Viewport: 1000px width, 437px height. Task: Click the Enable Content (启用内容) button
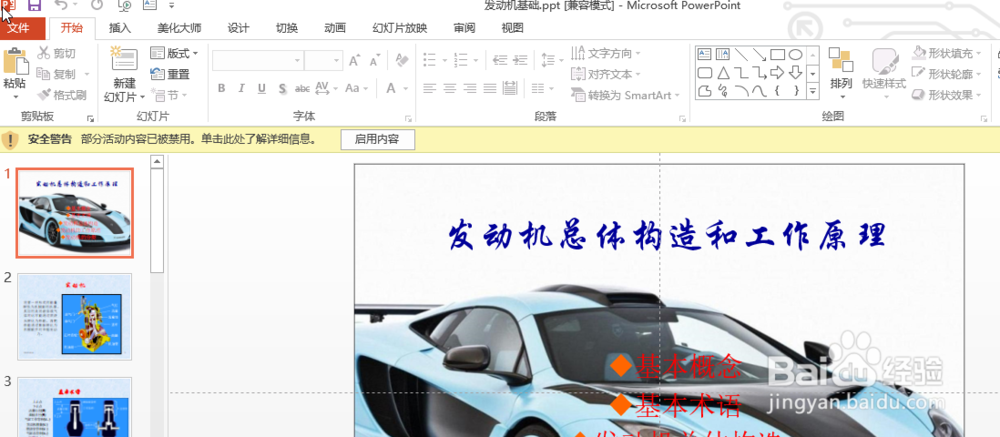click(x=378, y=139)
